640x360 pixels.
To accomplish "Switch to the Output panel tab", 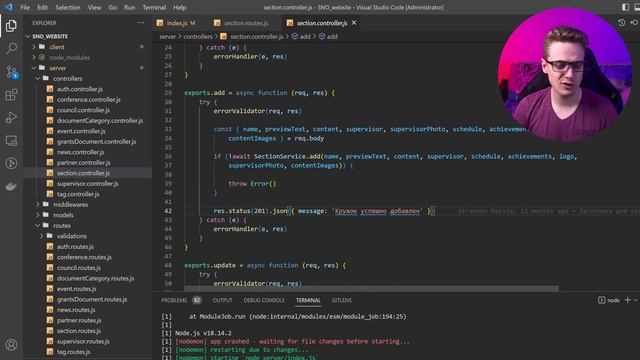I will 222,300.
